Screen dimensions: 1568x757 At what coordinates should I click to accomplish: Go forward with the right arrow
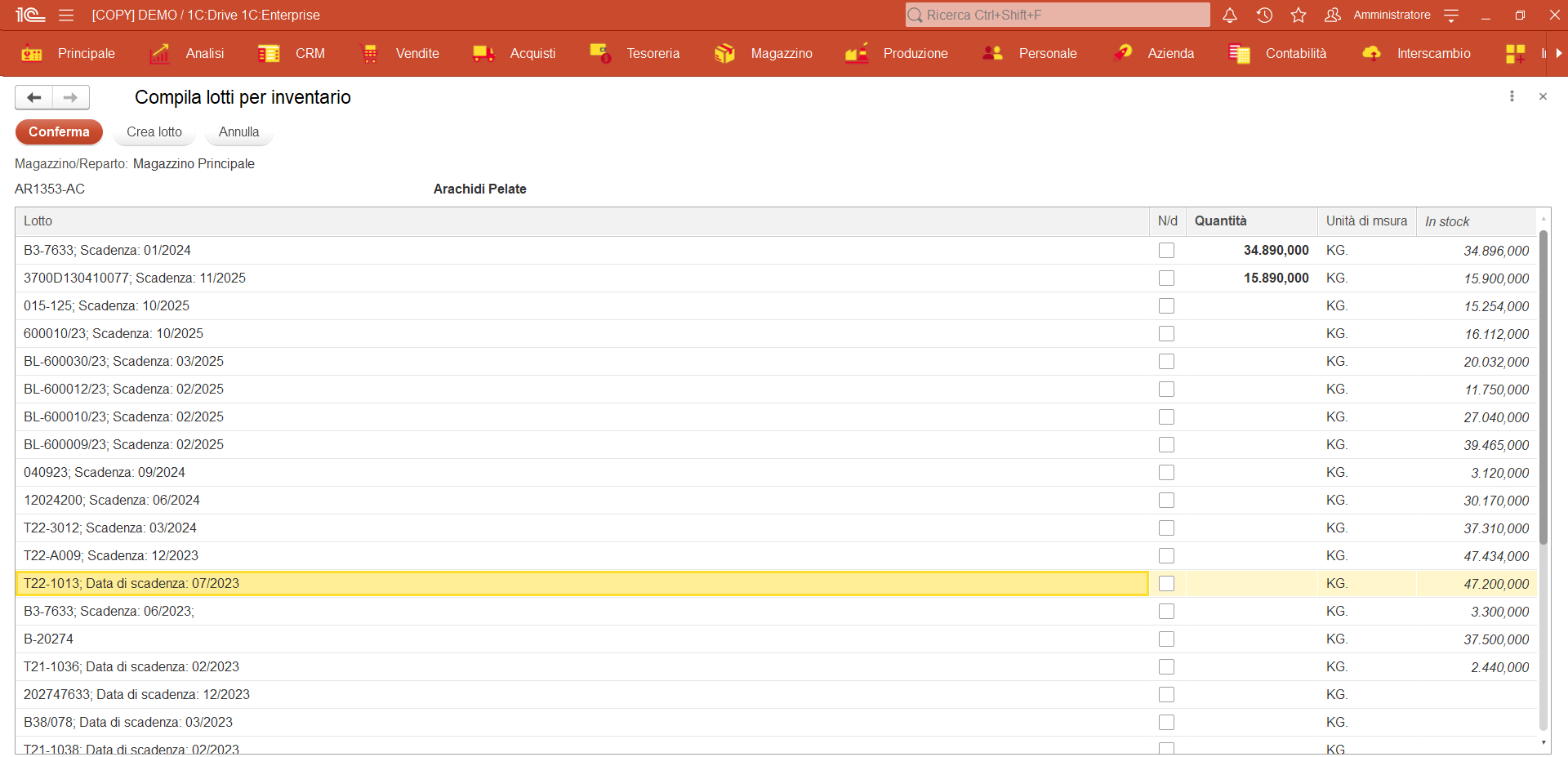click(71, 97)
